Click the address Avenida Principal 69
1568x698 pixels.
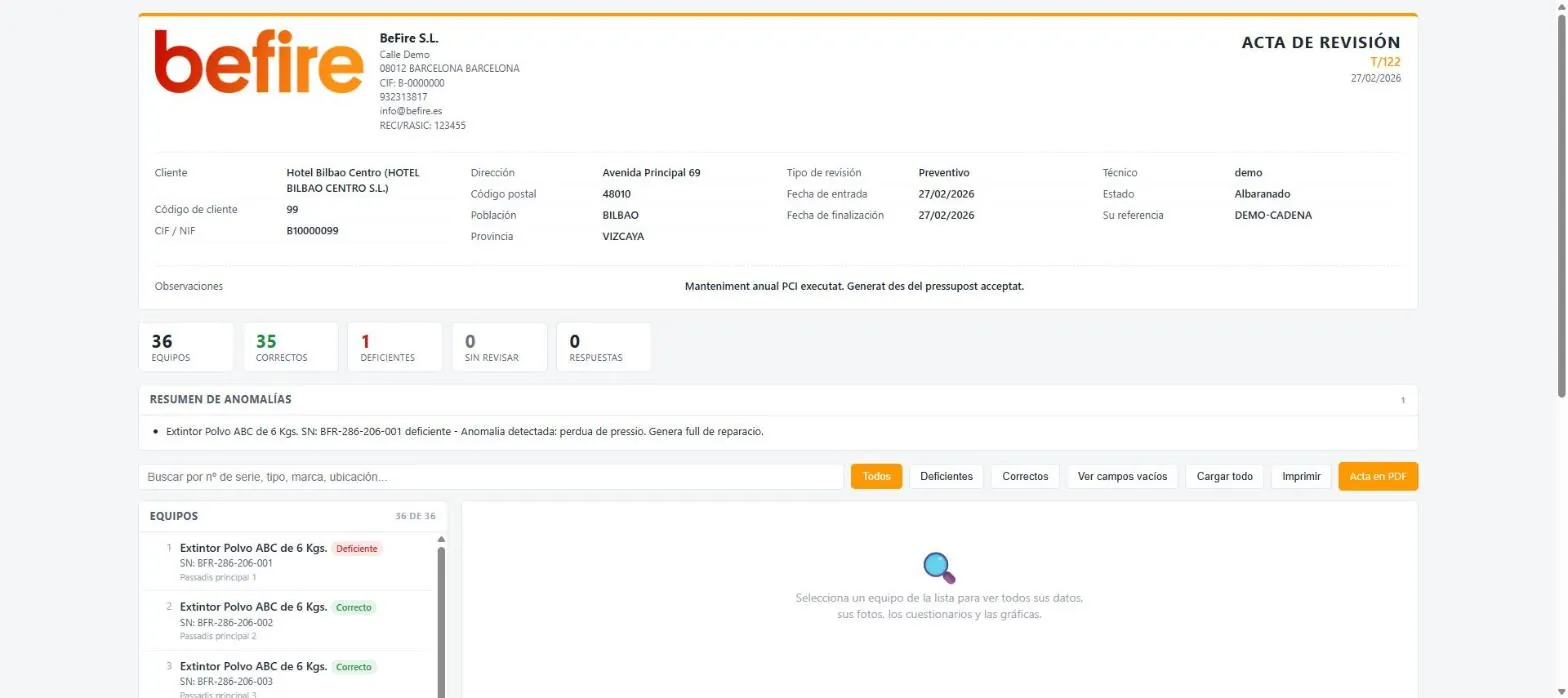tap(651, 173)
